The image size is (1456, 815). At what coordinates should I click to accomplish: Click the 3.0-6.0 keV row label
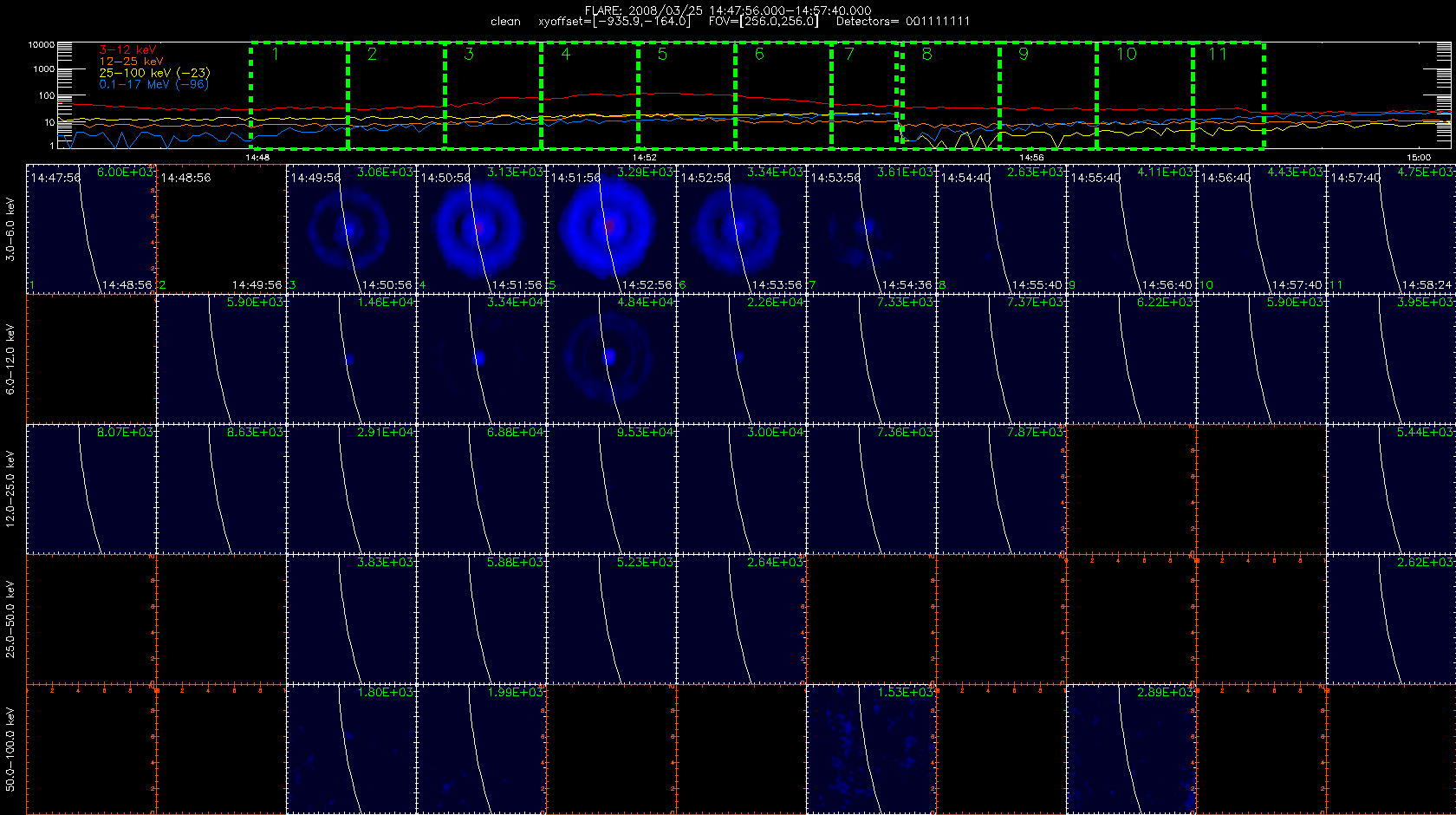[x=10, y=229]
